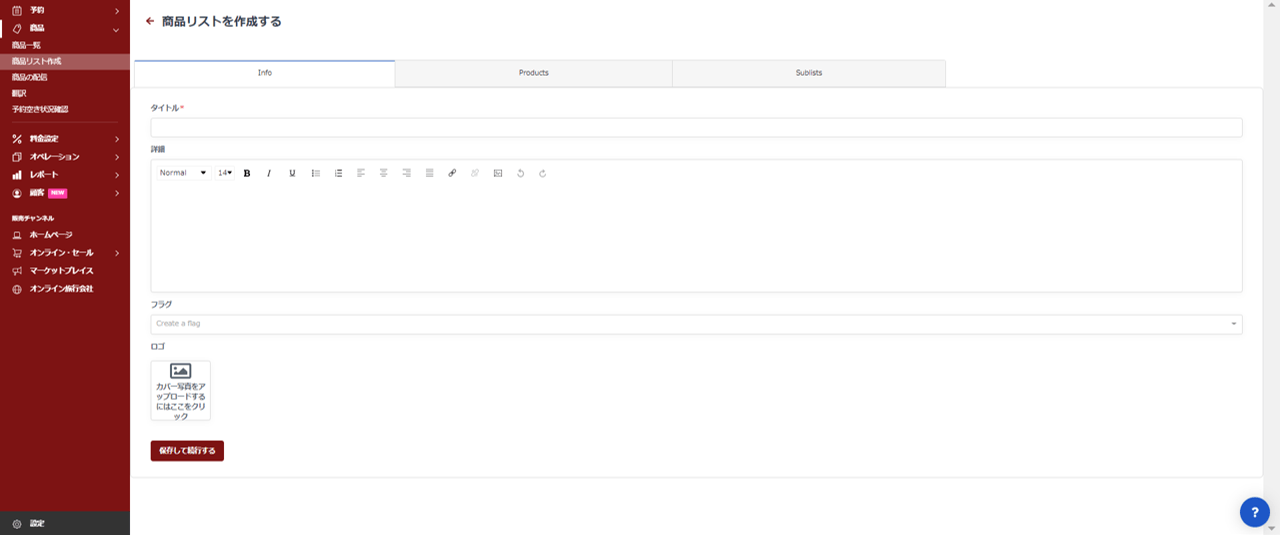Insert a bulleted list
The image size is (1280, 535).
(x=316, y=173)
